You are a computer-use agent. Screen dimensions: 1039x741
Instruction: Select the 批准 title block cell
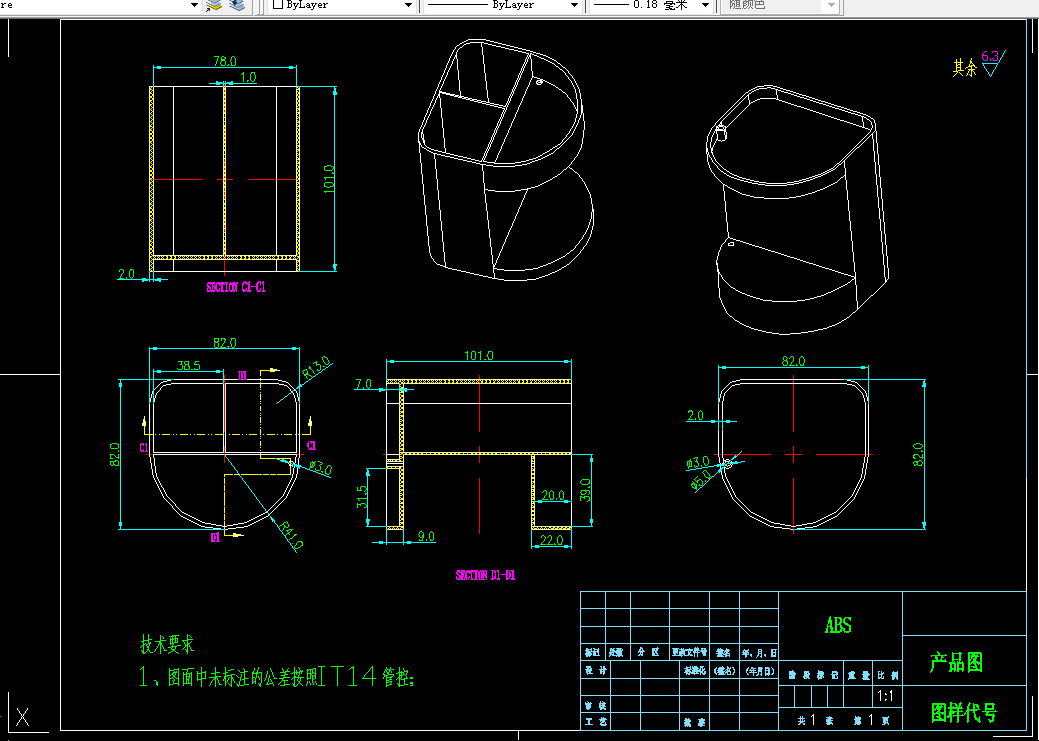point(694,722)
